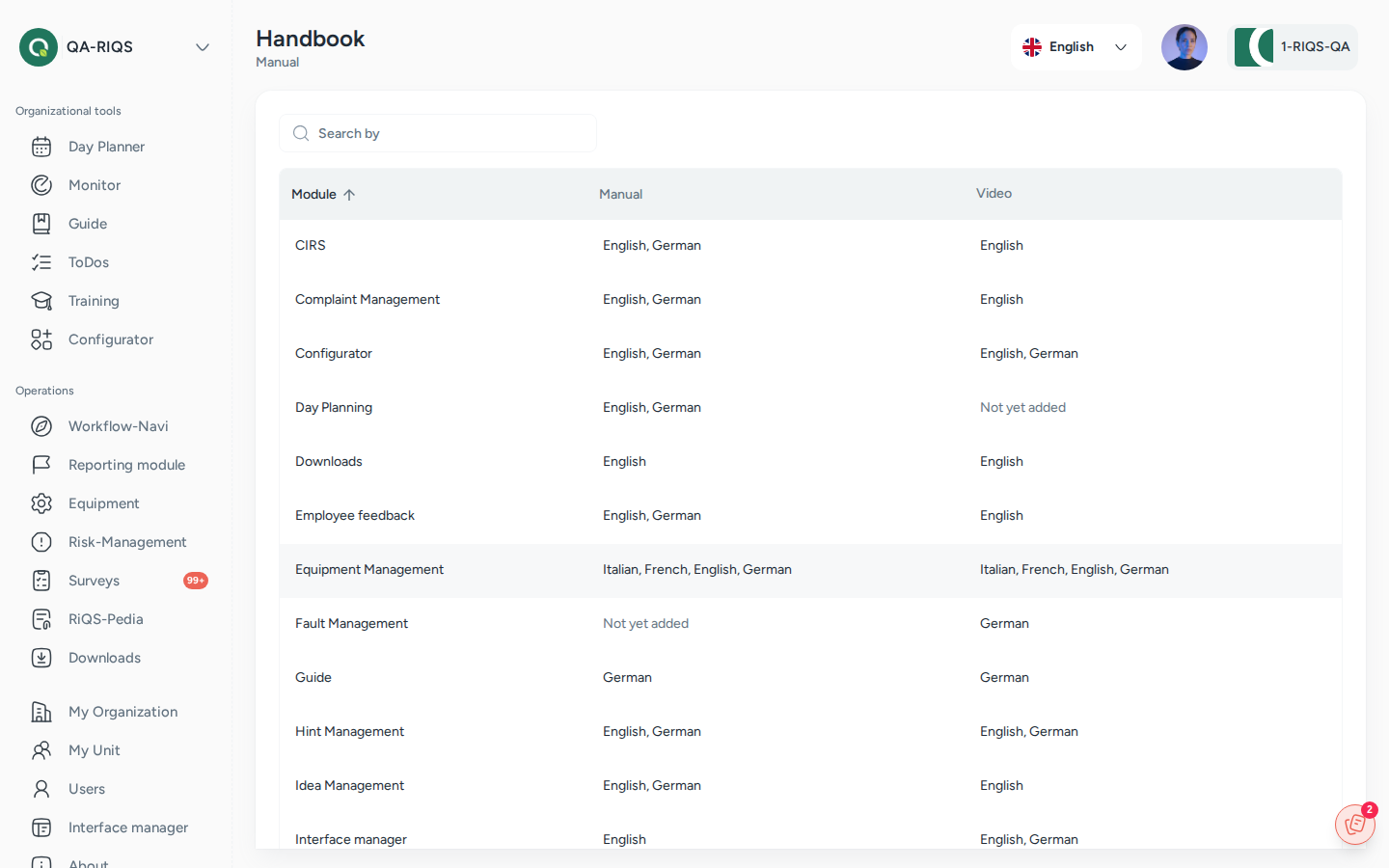Sort table by Module column arrow
The height and width of the screenshot is (868, 1389).
(349, 195)
